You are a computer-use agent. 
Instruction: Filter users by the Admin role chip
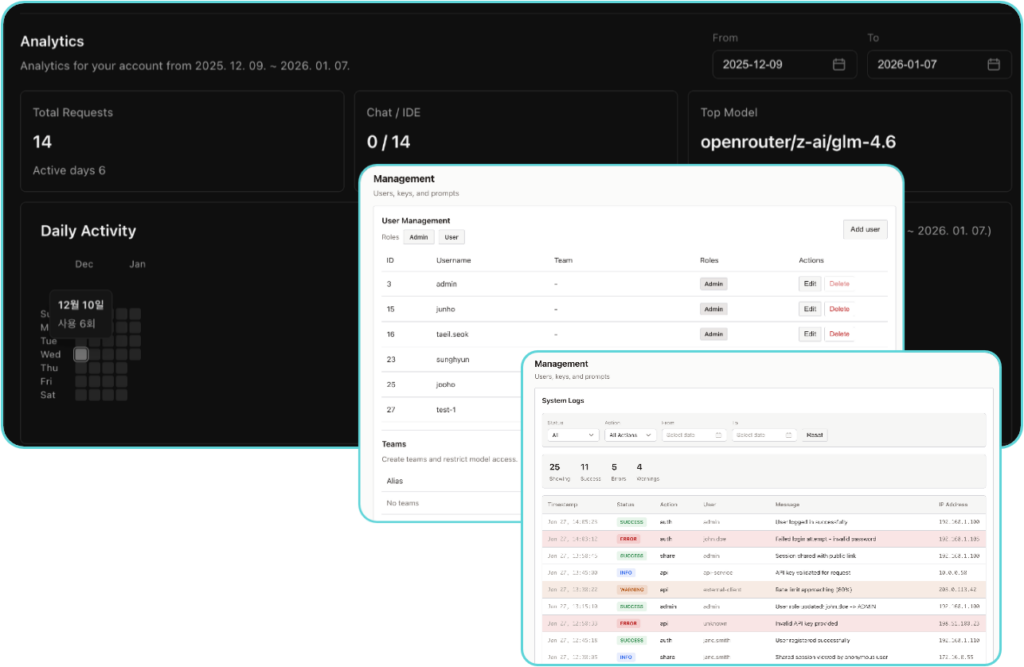click(x=419, y=237)
